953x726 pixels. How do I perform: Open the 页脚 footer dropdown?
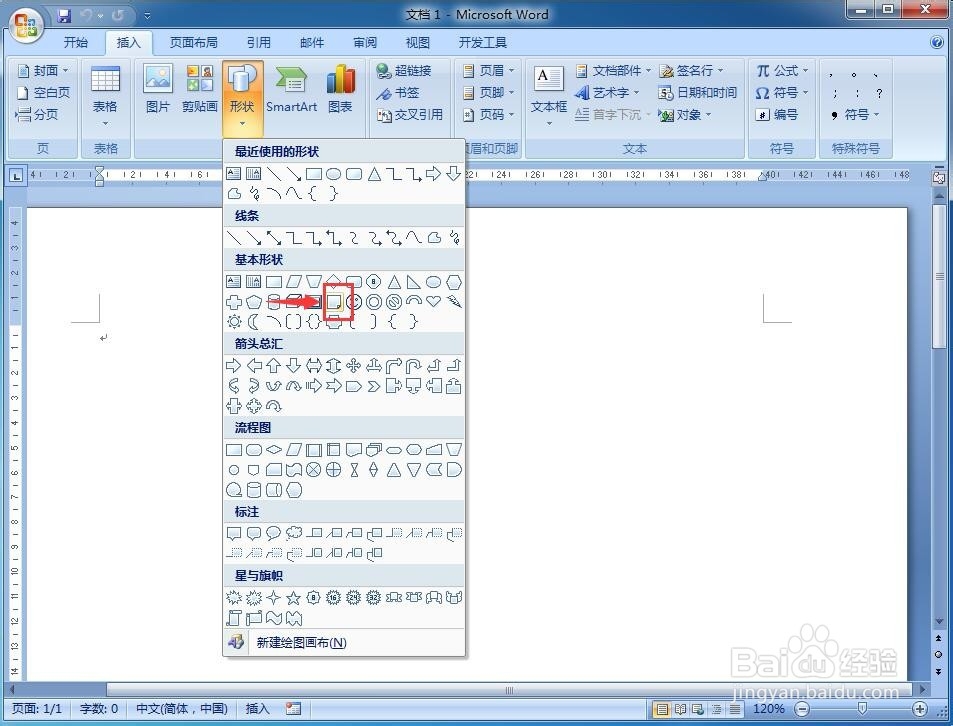(x=489, y=92)
